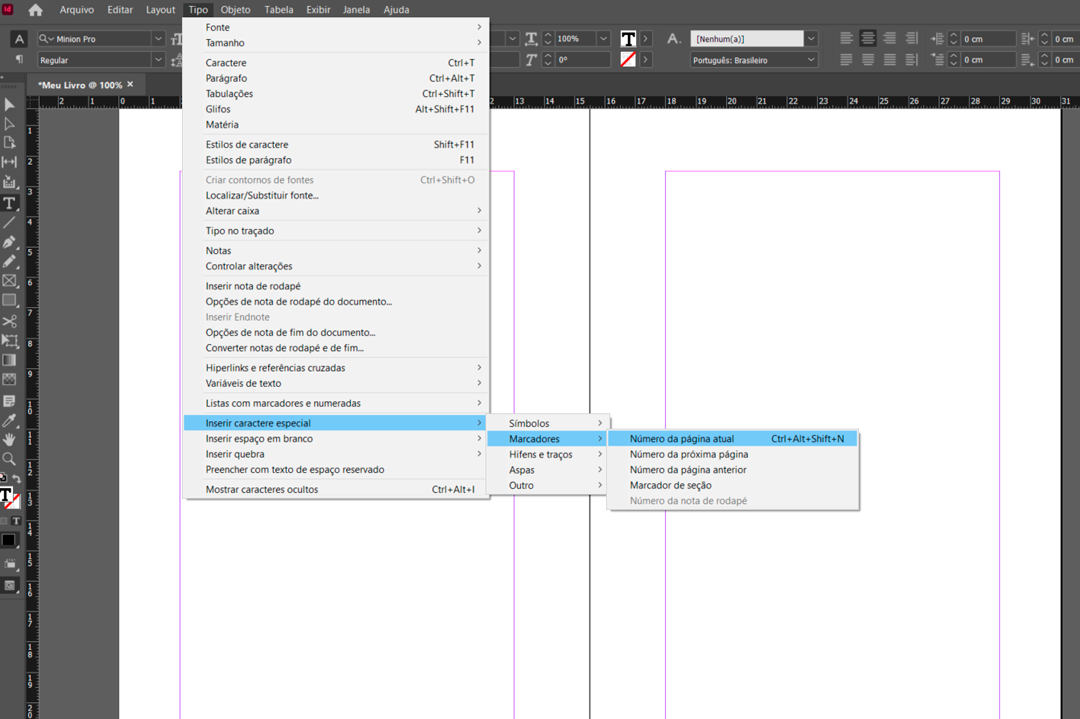
Task: Open the Objeto menu
Action: [235, 9]
